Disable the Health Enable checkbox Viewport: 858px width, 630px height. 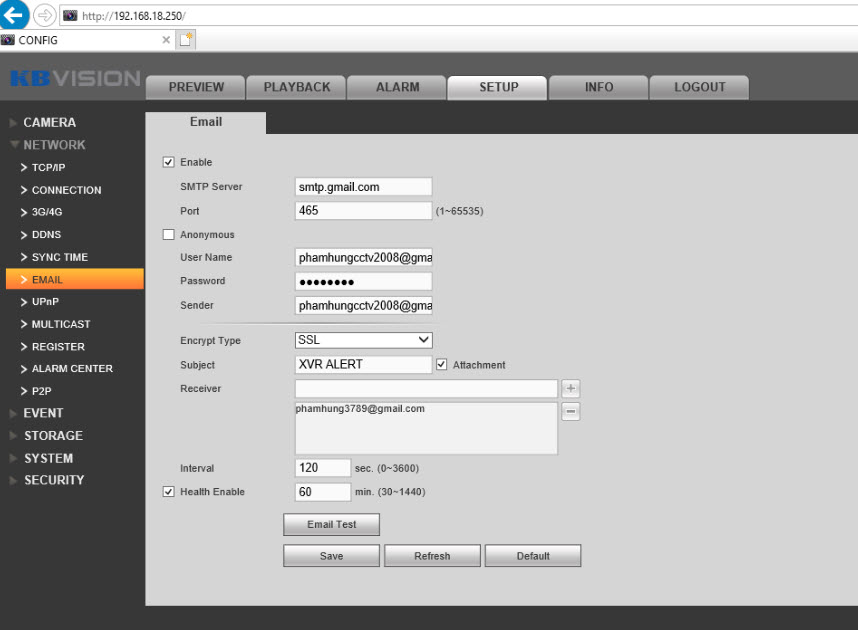point(168,492)
